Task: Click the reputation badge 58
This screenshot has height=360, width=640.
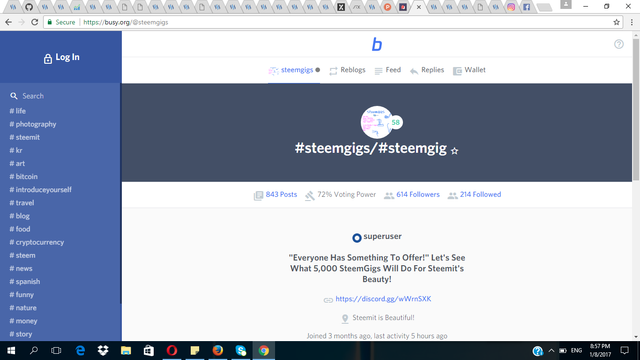Action: [396, 122]
